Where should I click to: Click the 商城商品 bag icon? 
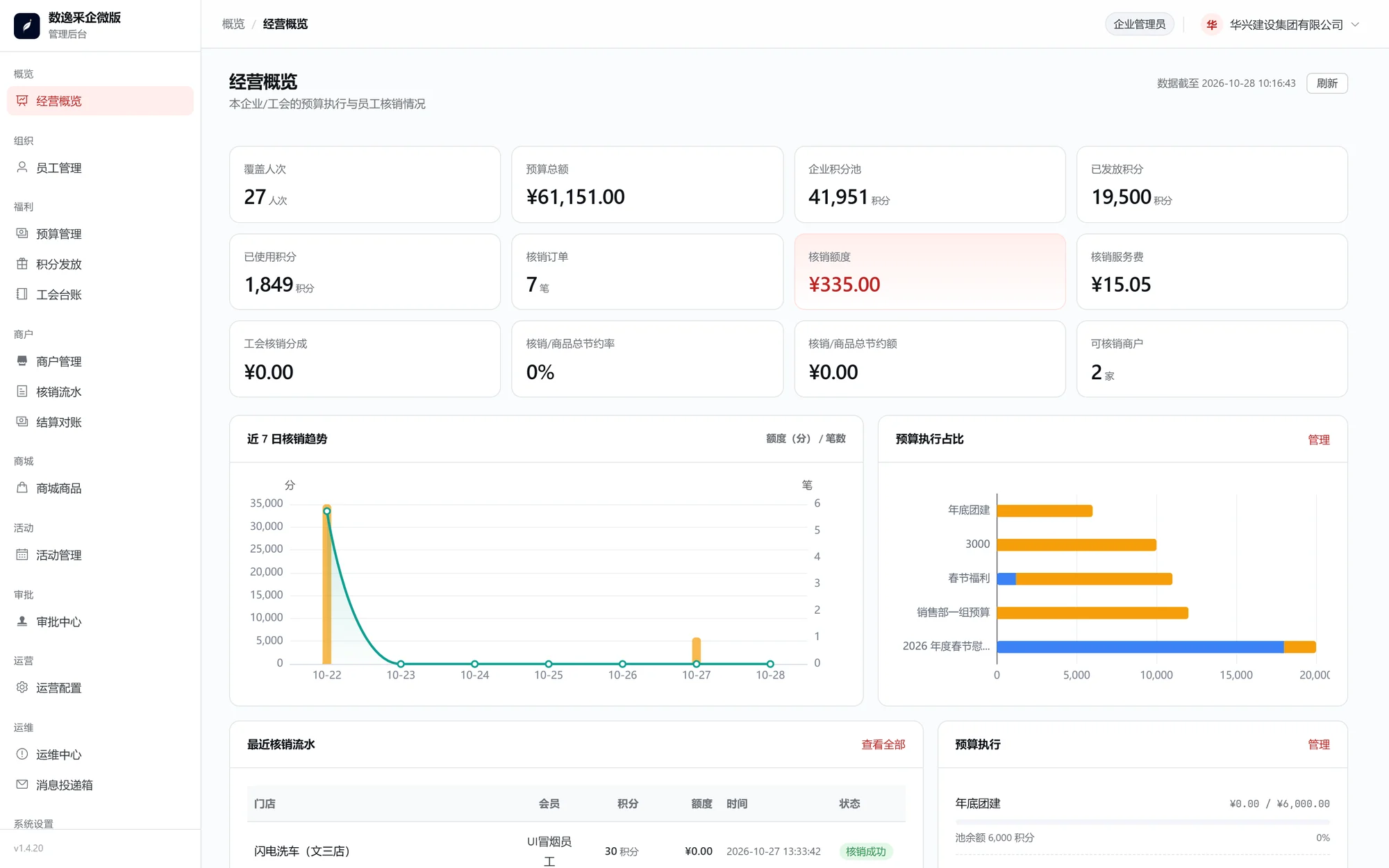pos(22,488)
